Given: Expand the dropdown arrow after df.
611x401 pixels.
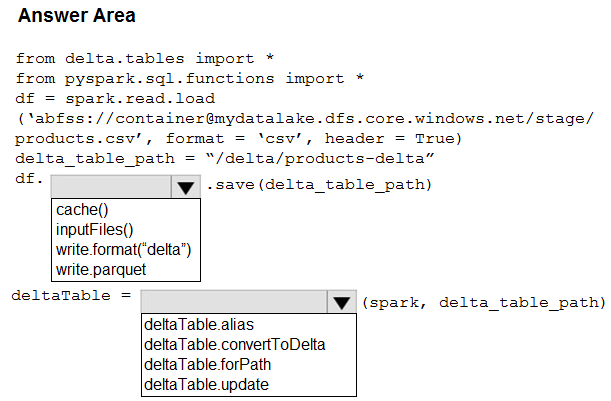Looking at the screenshot, I should [186, 187].
